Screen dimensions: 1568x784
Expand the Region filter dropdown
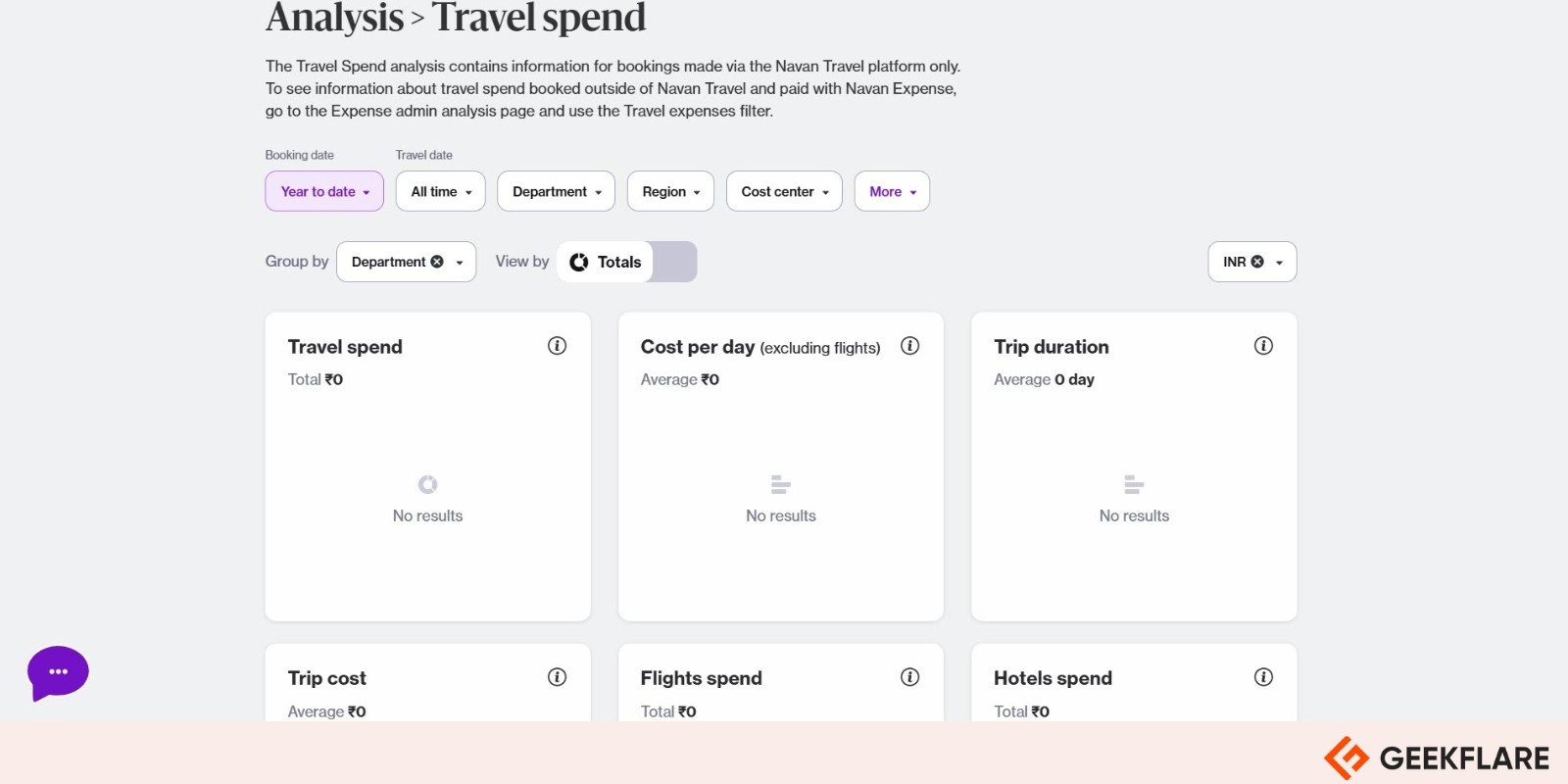point(670,191)
